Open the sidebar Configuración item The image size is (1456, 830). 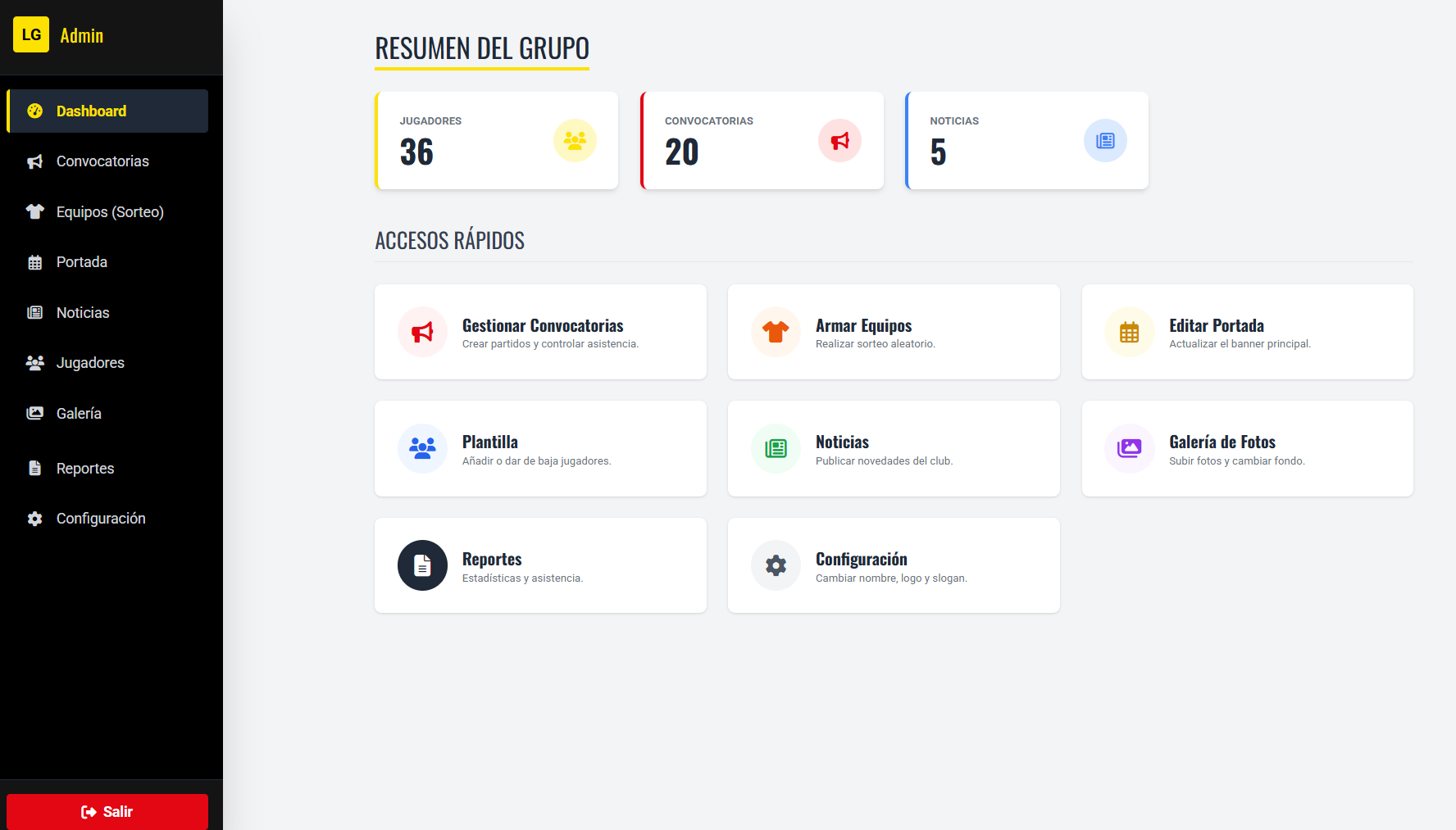pyautogui.click(x=100, y=519)
